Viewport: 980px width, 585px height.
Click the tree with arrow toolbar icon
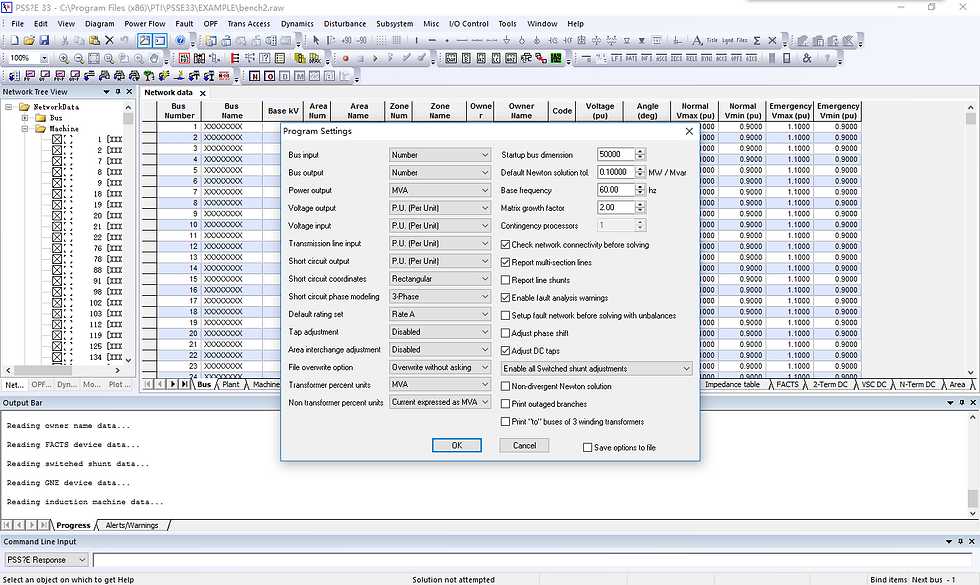click(x=149, y=76)
